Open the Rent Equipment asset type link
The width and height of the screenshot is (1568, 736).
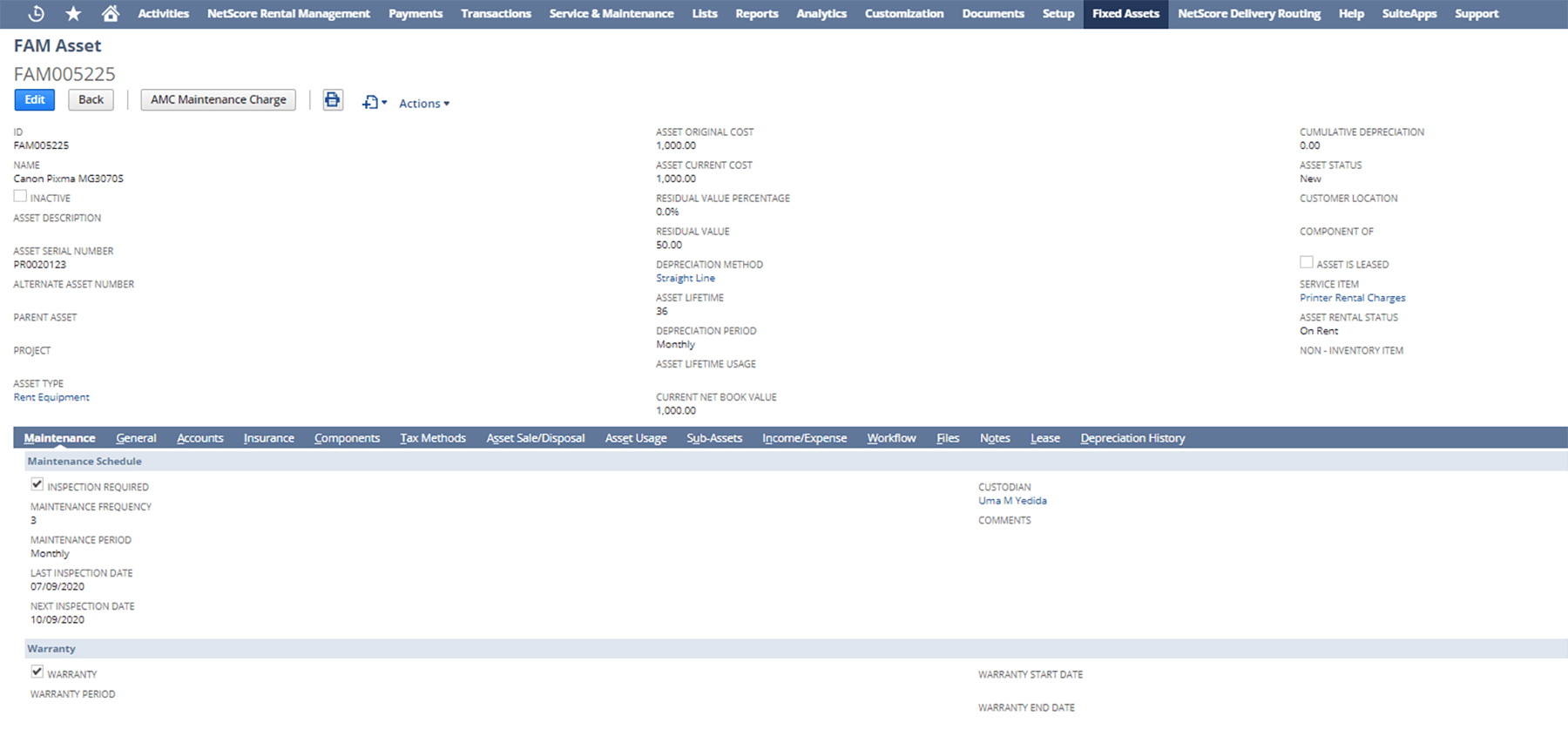pos(51,397)
